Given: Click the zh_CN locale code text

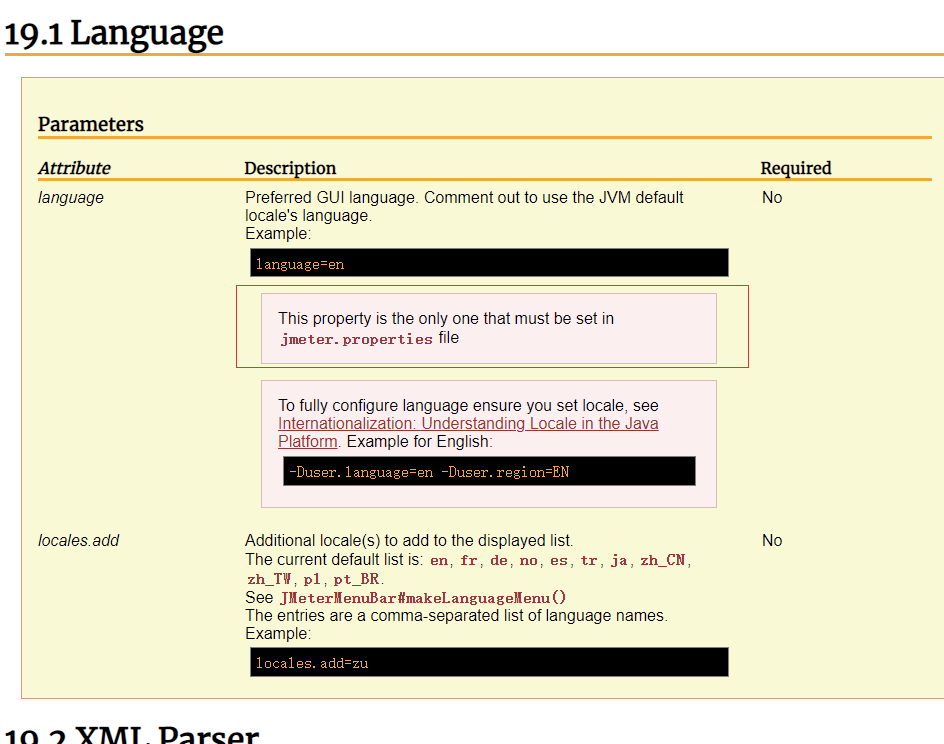Looking at the screenshot, I should point(662,560).
